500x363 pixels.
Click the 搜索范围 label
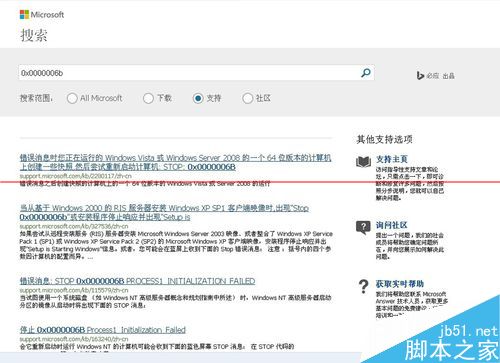click(x=36, y=98)
